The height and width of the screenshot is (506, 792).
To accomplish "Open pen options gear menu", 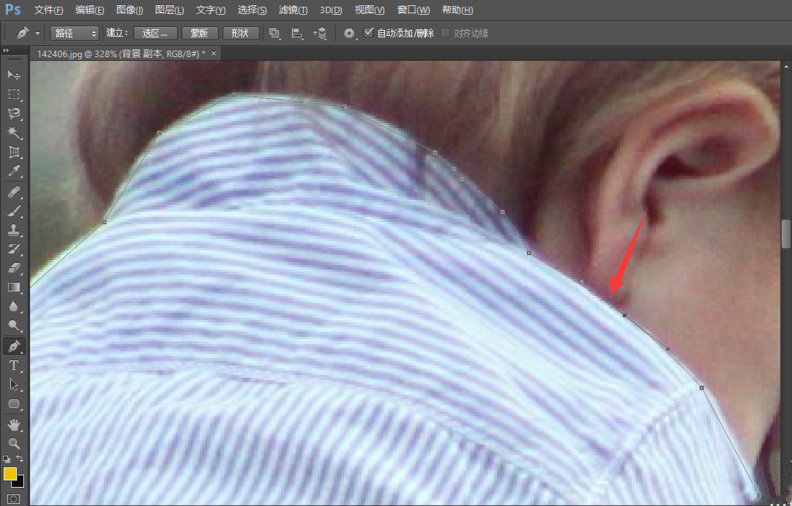I will (x=349, y=33).
